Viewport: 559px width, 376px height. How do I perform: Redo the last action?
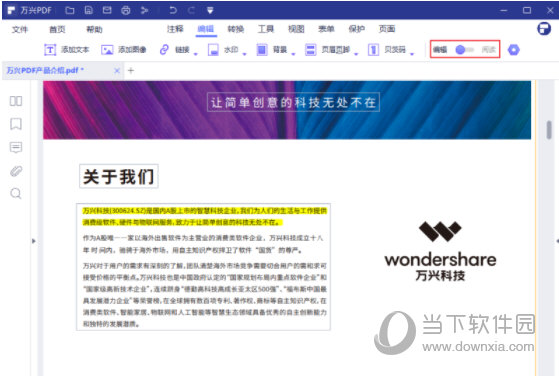[191, 10]
